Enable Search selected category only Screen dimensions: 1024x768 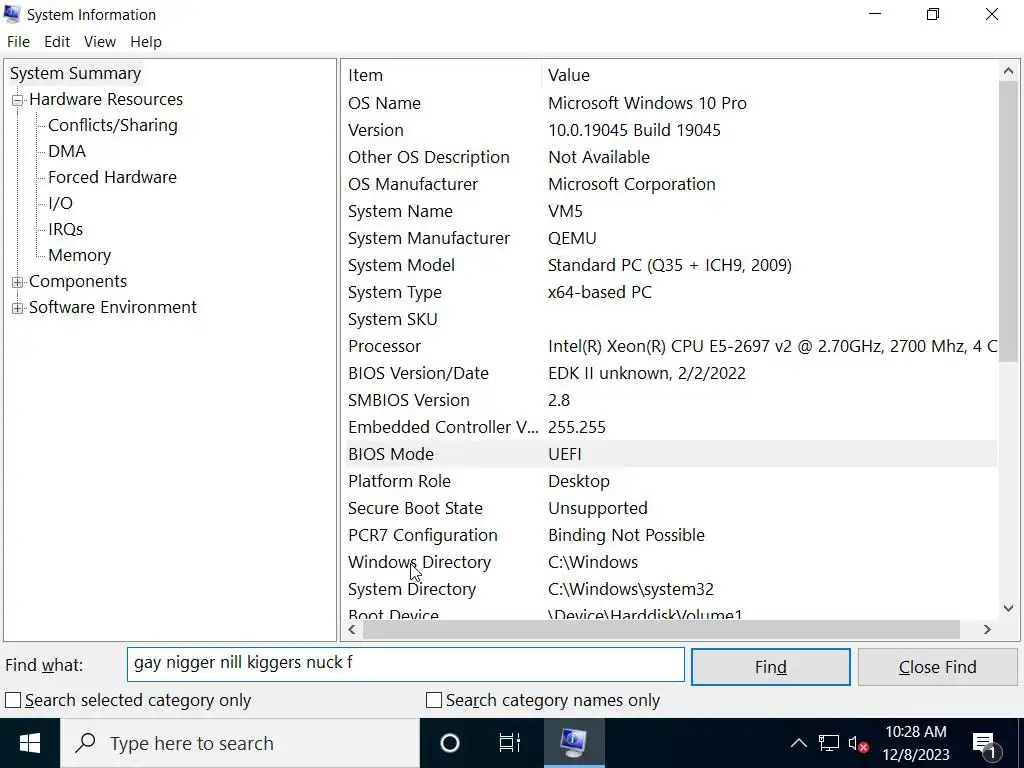pos(12,700)
